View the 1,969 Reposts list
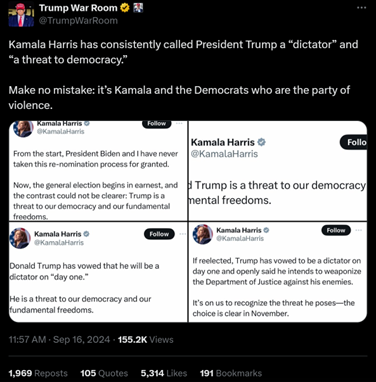Image resolution: width=376 pixels, height=382 pixels. pyautogui.click(x=38, y=373)
